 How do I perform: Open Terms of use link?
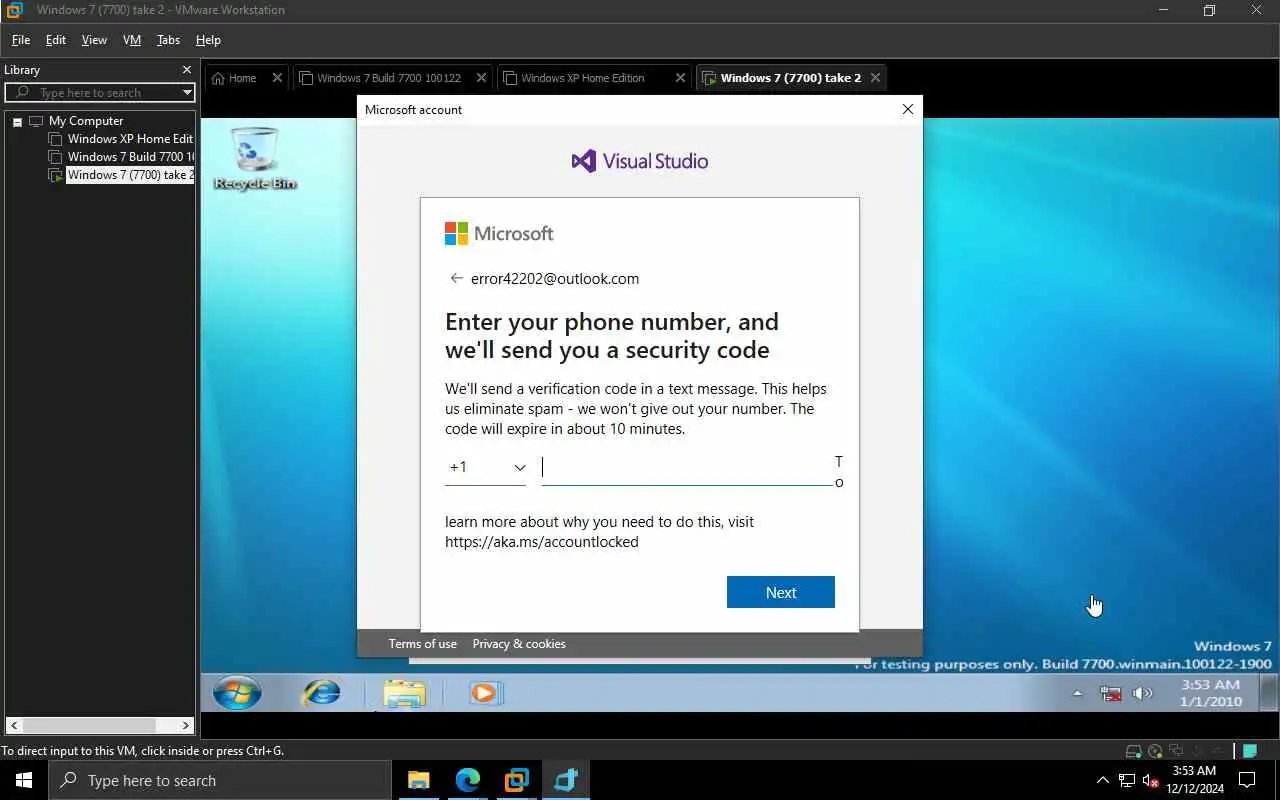[423, 644]
